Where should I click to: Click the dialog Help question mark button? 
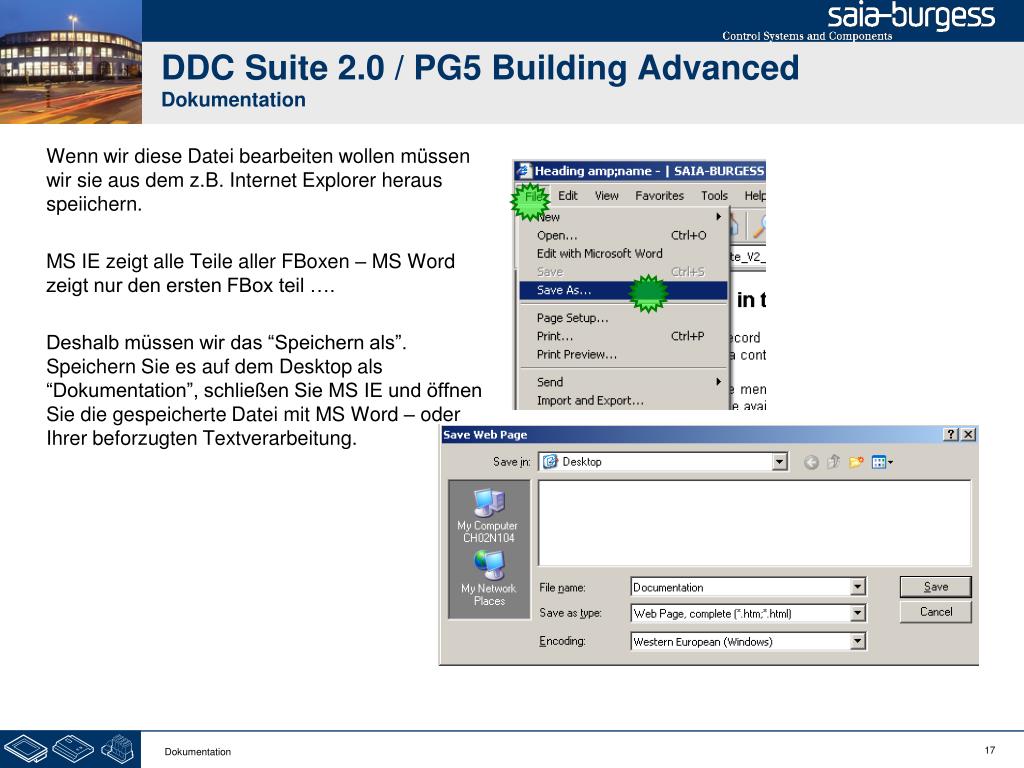pos(951,434)
